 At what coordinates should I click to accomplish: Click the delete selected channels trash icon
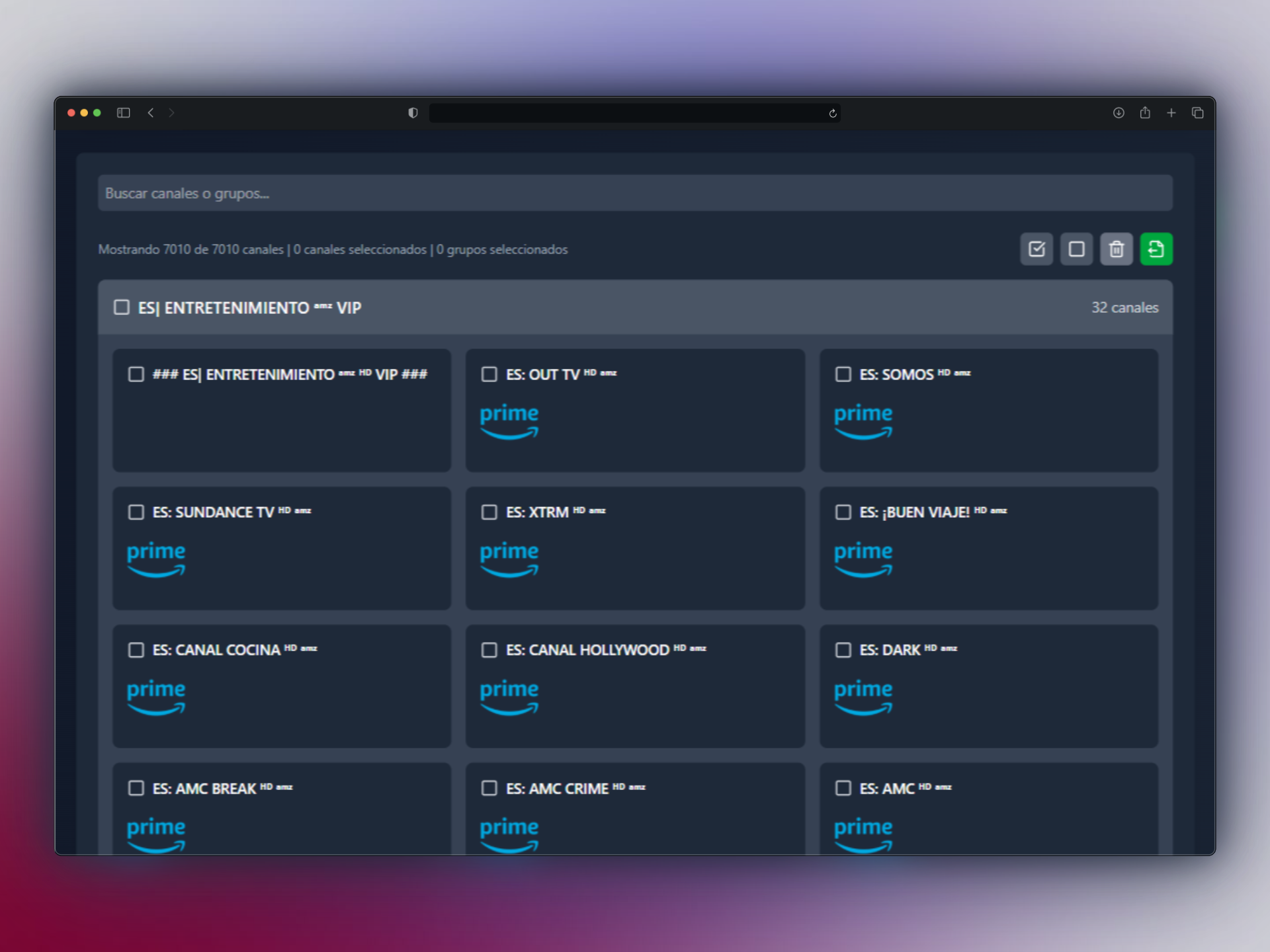coord(1116,249)
